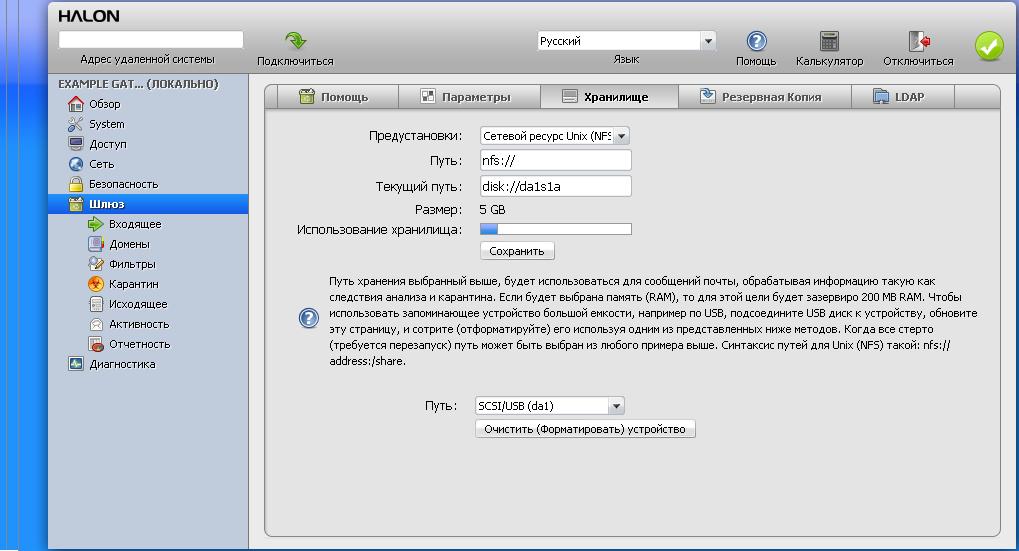Select the System tools icon in sidebar
This screenshot has width=1019, height=551.
click(76, 124)
